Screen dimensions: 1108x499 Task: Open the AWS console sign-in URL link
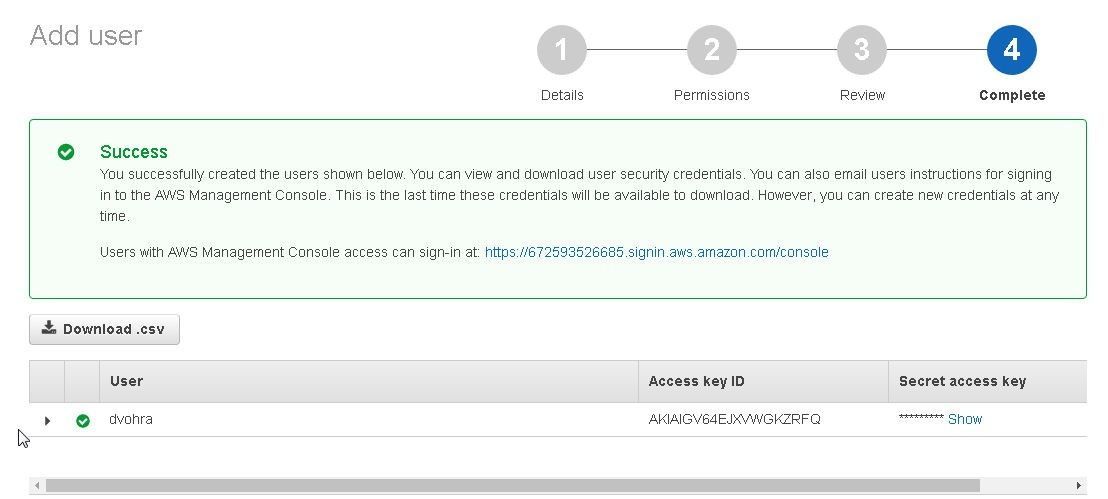click(x=656, y=252)
